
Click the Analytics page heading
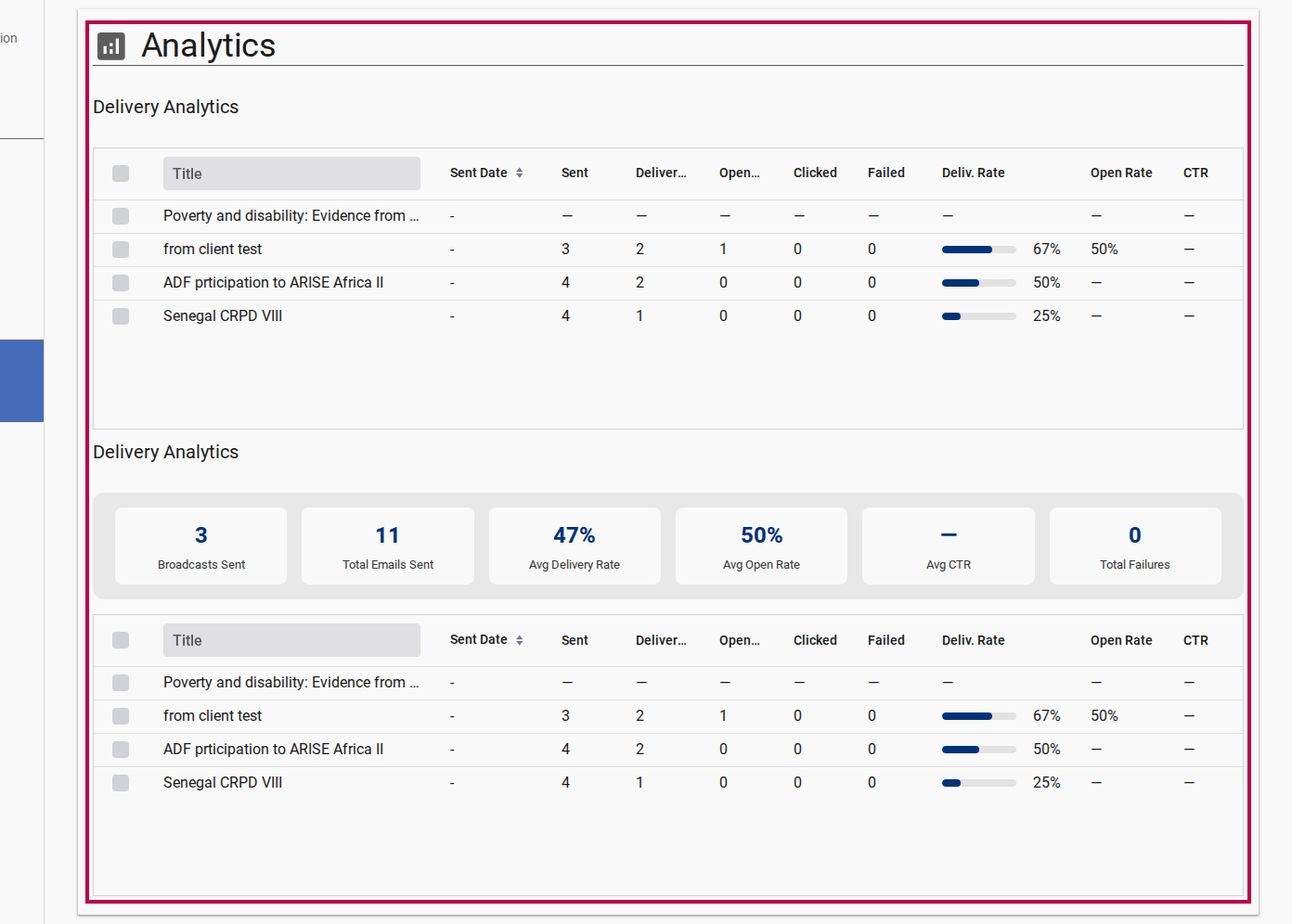(209, 45)
